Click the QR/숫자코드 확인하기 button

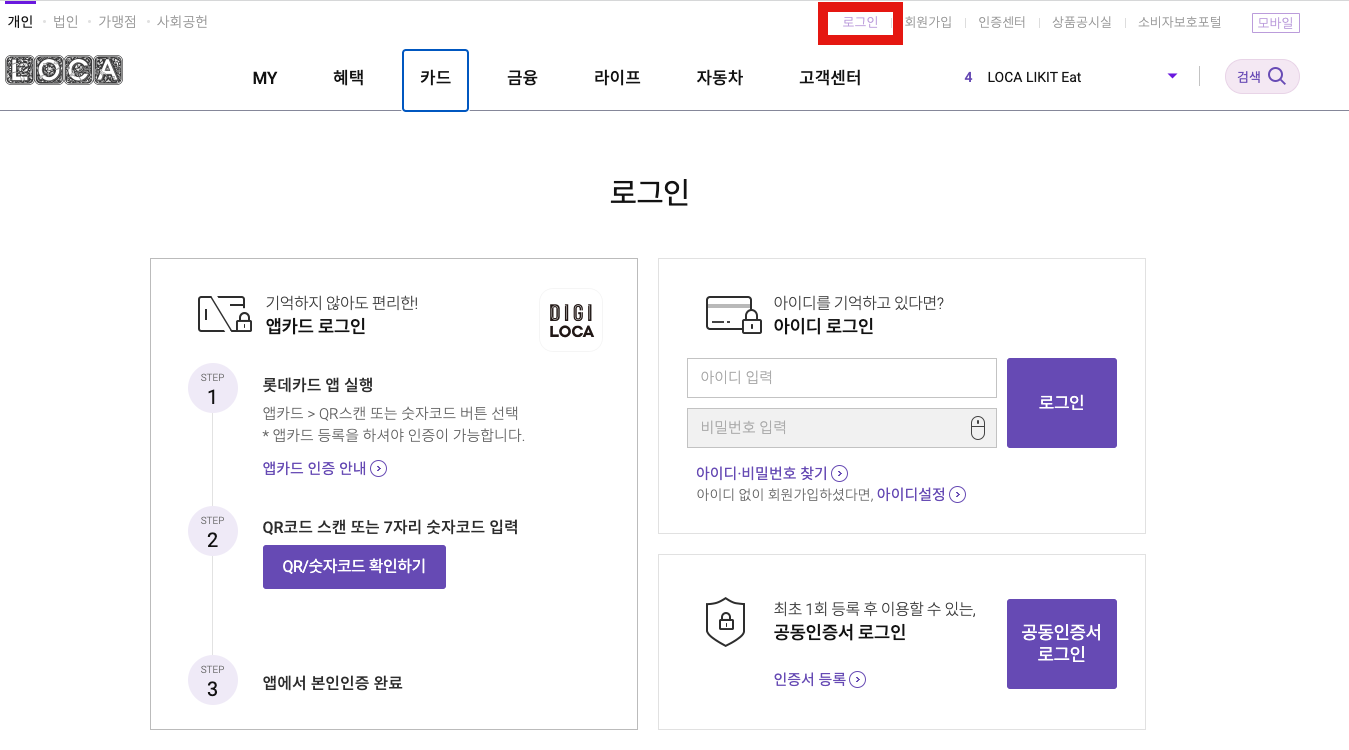tap(354, 567)
